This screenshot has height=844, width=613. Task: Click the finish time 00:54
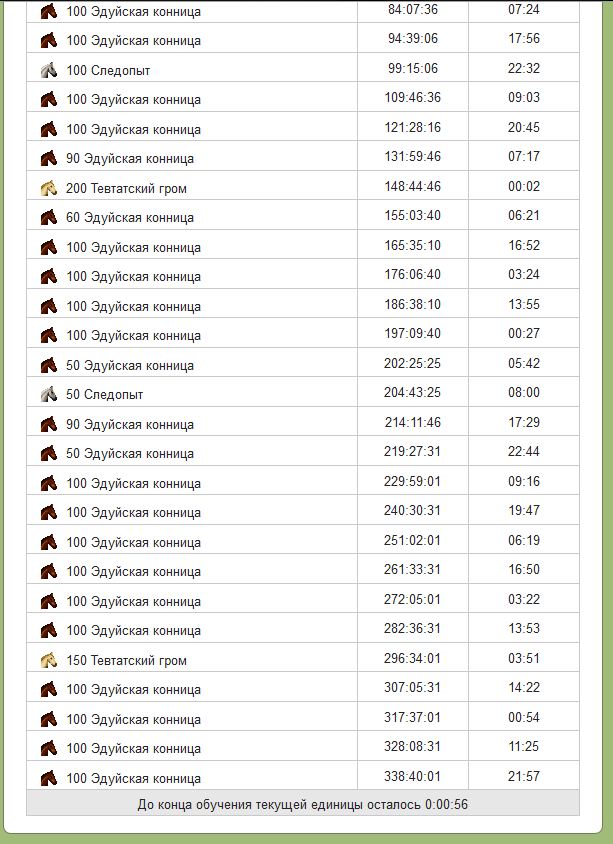[524, 717]
